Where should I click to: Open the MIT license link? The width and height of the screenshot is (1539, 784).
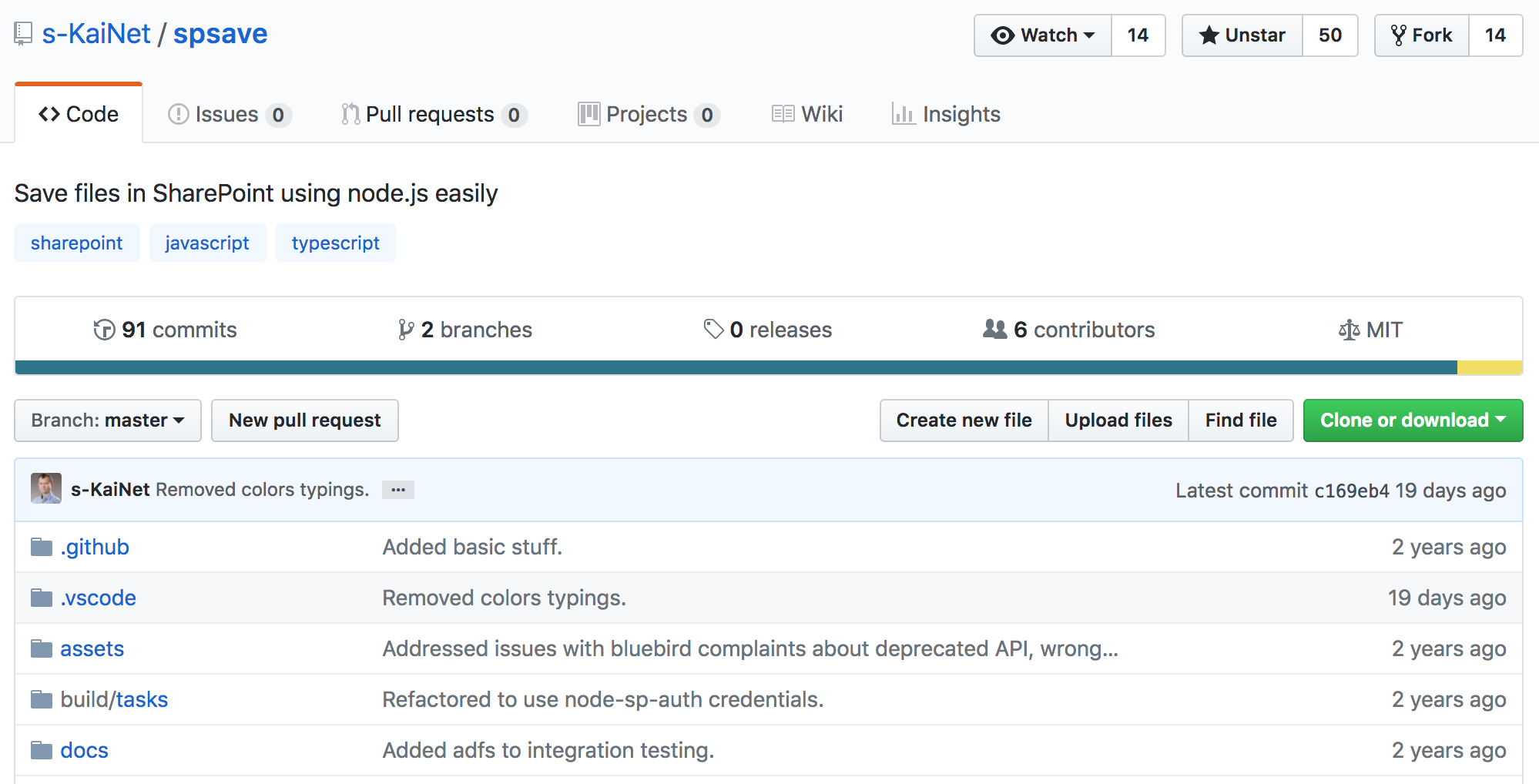click(x=1370, y=330)
